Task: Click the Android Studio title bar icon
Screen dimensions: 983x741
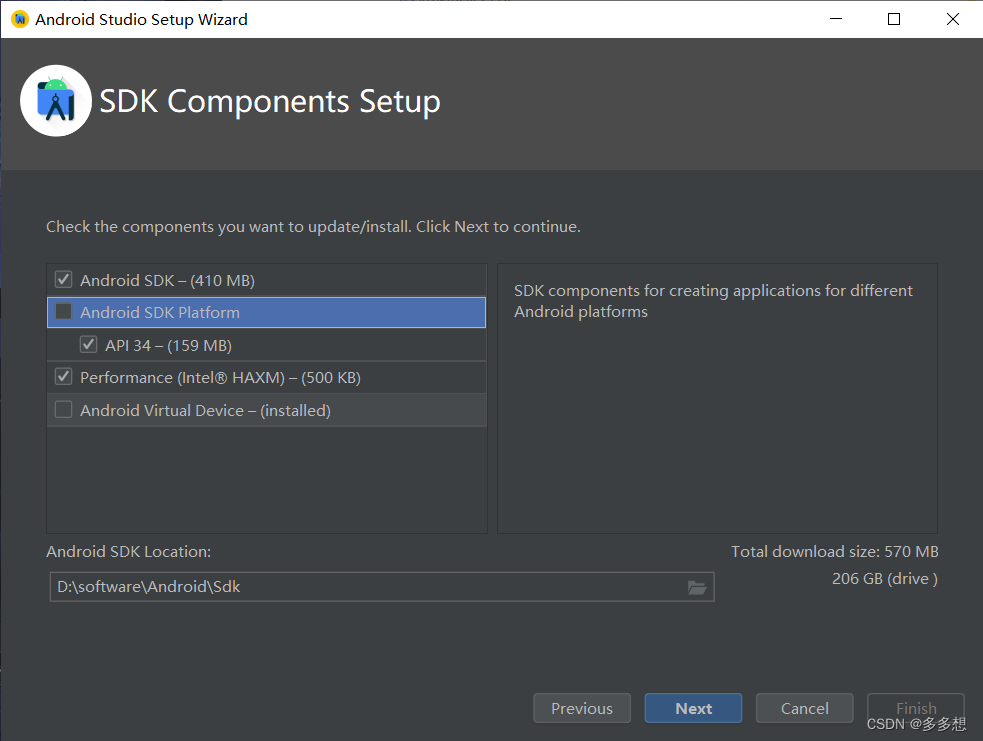Action: pos(20,19)
